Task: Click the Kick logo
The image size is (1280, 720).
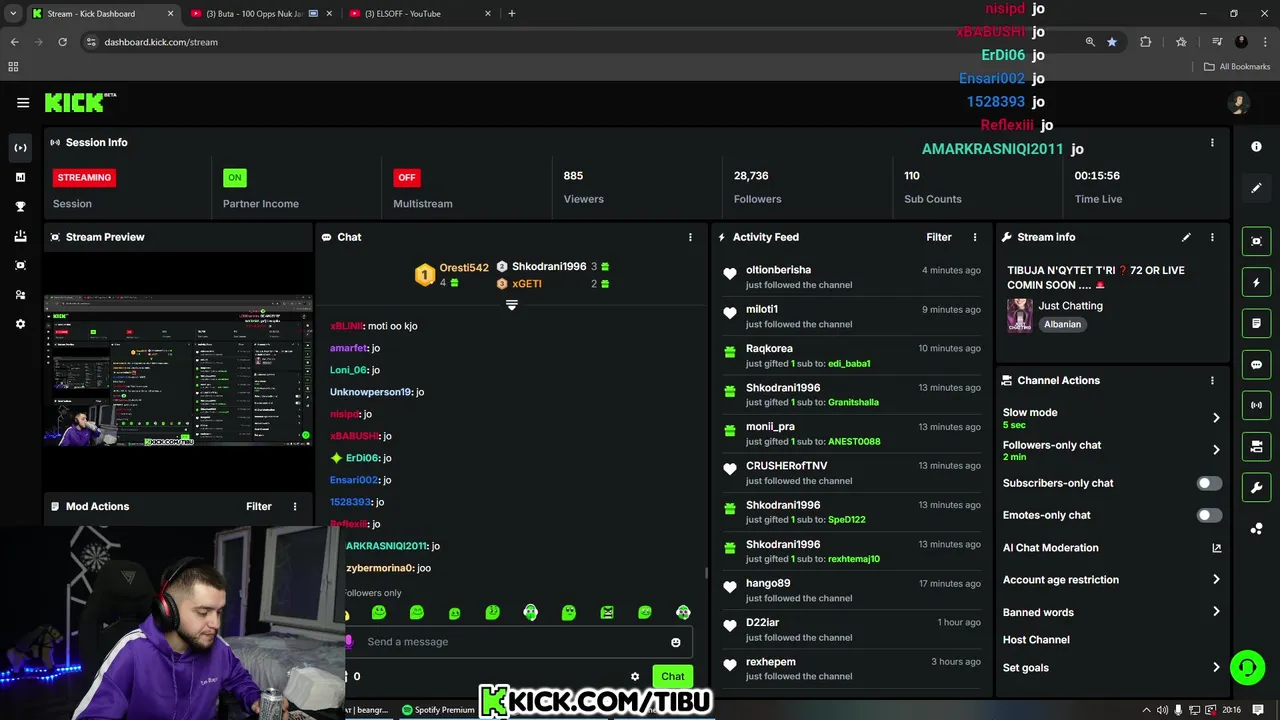Action: [80, 102]
